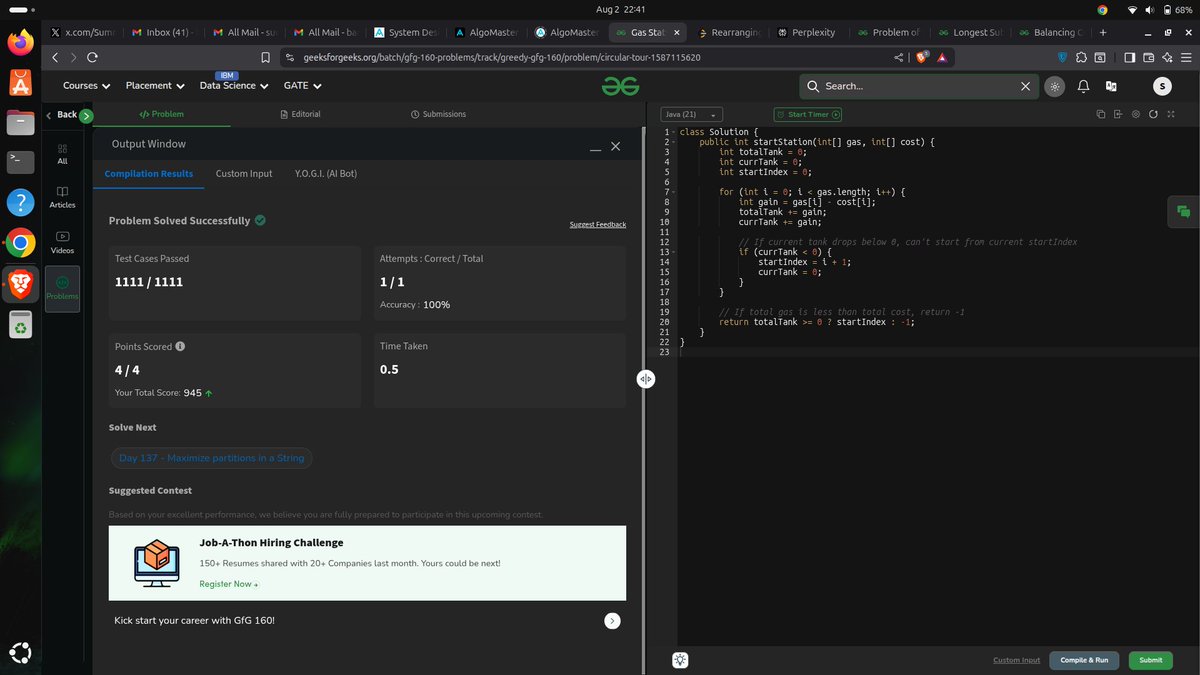Click the arrow on Kick start GfG 160 banner
The image size is (1200, 675).
612,621
